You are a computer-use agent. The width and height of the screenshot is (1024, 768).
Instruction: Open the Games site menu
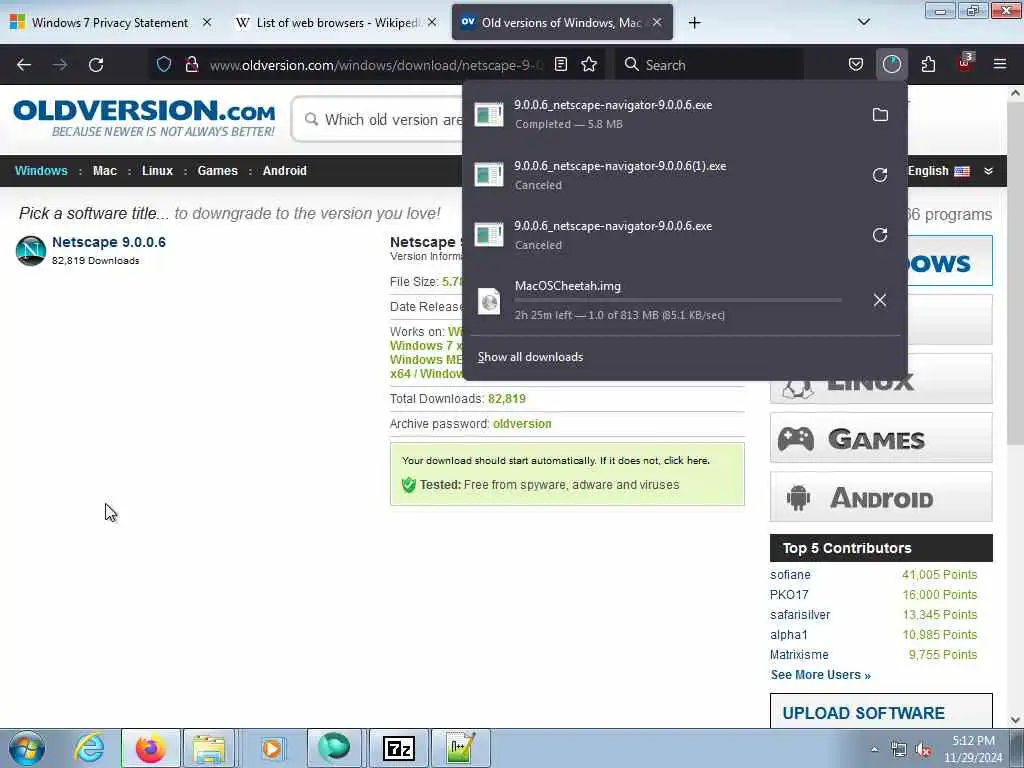tap(217, 170)
